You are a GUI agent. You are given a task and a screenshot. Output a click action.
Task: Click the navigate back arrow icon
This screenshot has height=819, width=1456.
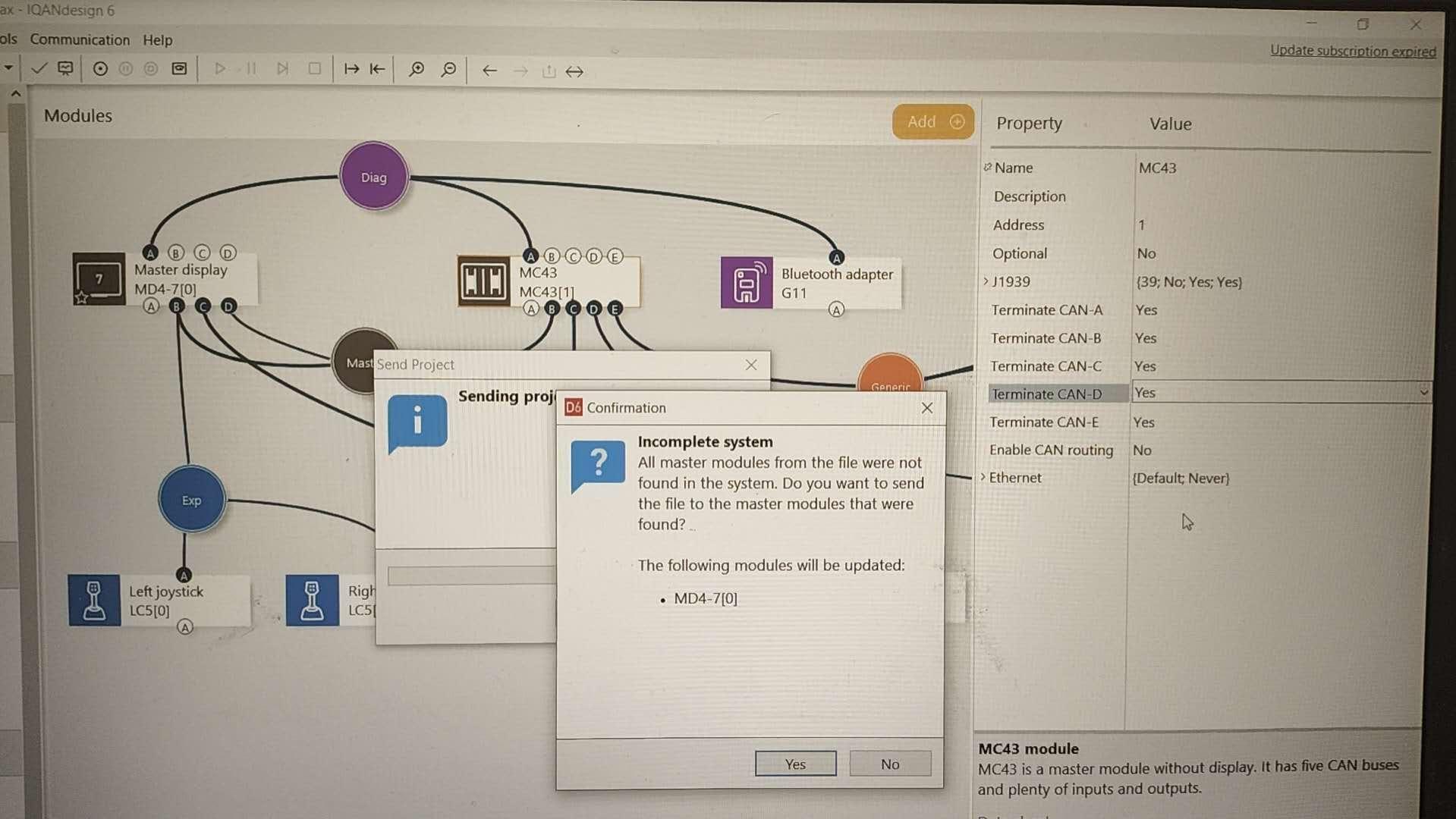(489, 71)
